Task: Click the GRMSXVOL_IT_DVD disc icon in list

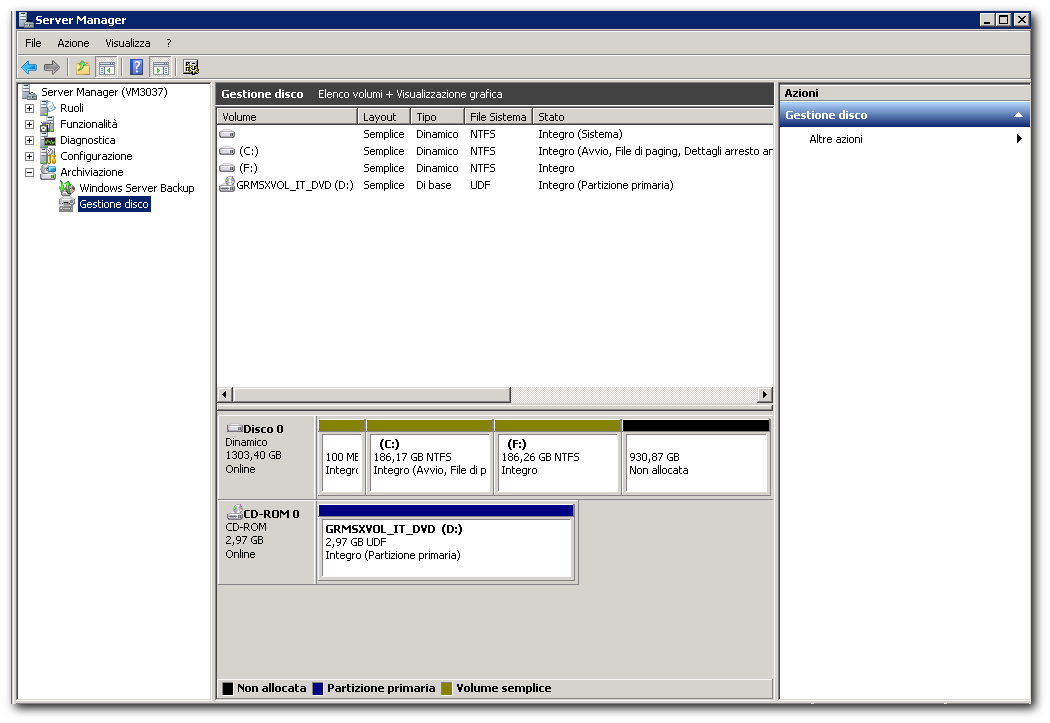Action: point(227,184)
